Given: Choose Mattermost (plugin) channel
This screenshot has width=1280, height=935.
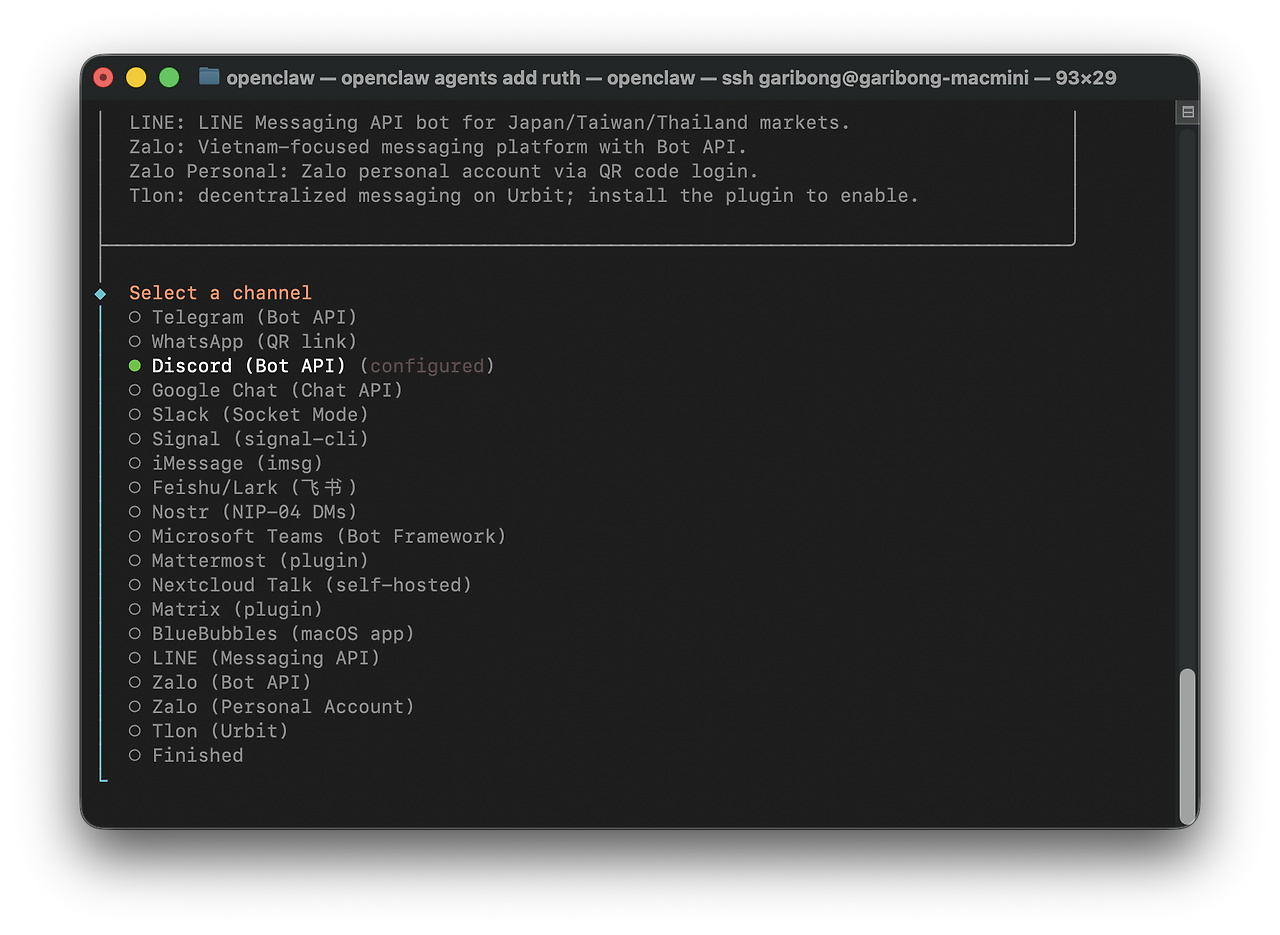Looking at the screenshot, I should [x=249, y=561].
